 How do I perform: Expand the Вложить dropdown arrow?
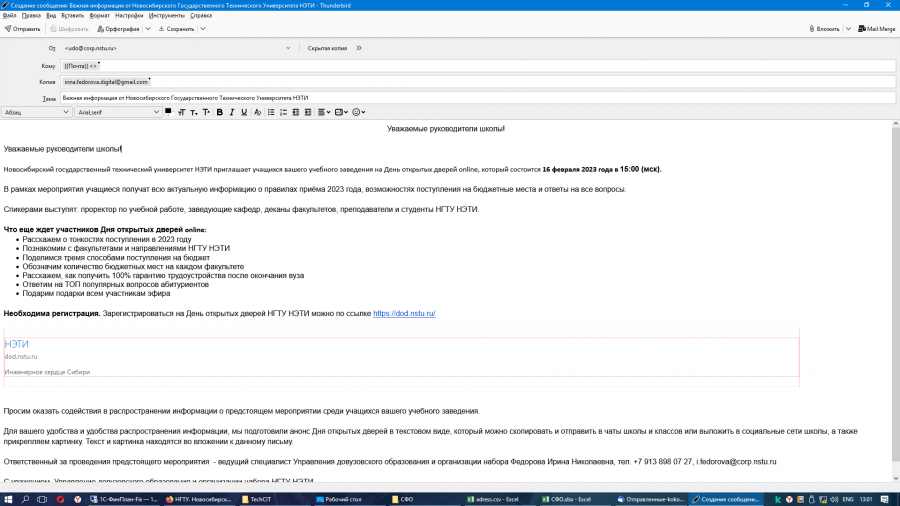pyautogui.click(x=848, y=29)
